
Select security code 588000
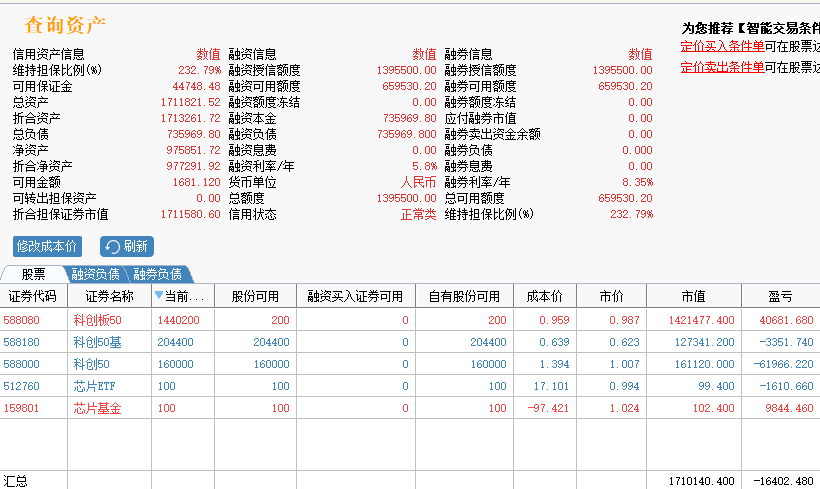point(21,364)
